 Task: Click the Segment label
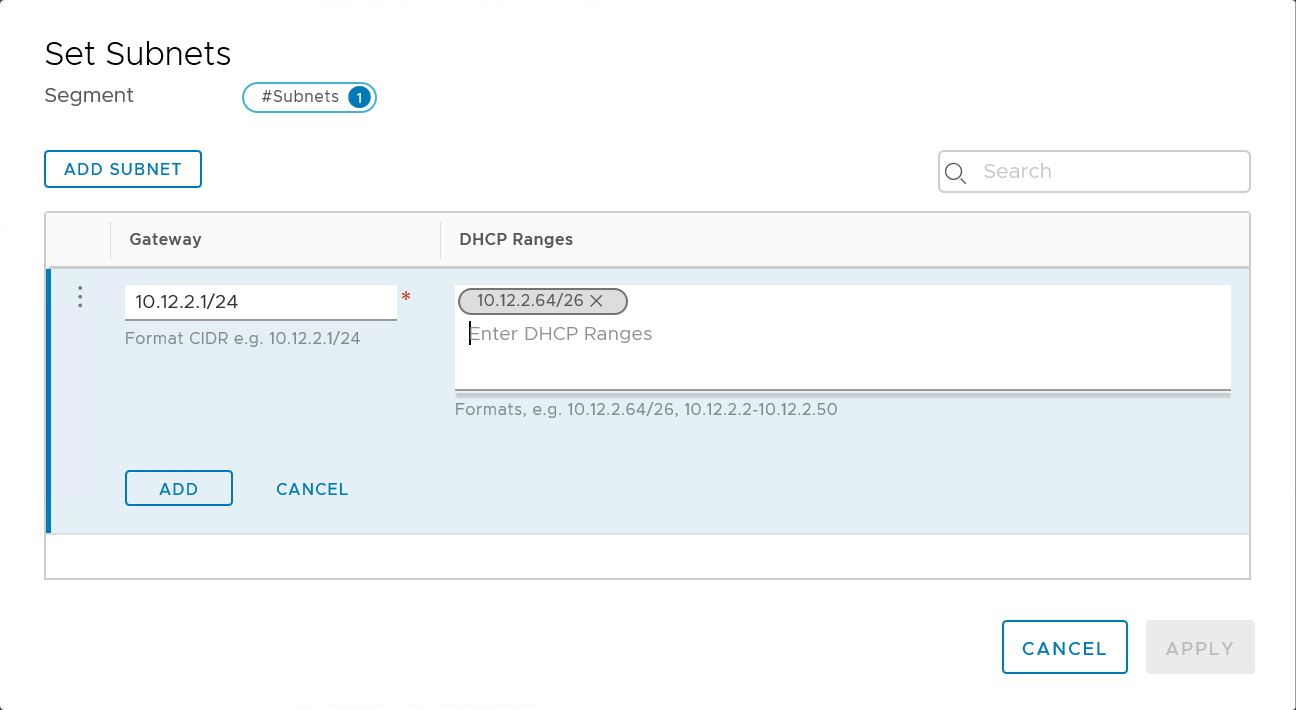[89, 96]
